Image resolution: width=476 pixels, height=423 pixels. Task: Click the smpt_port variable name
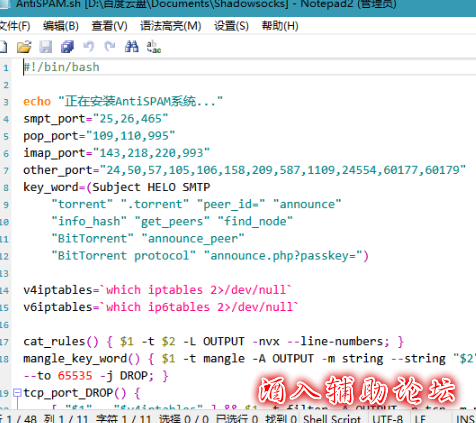[54, 119]
